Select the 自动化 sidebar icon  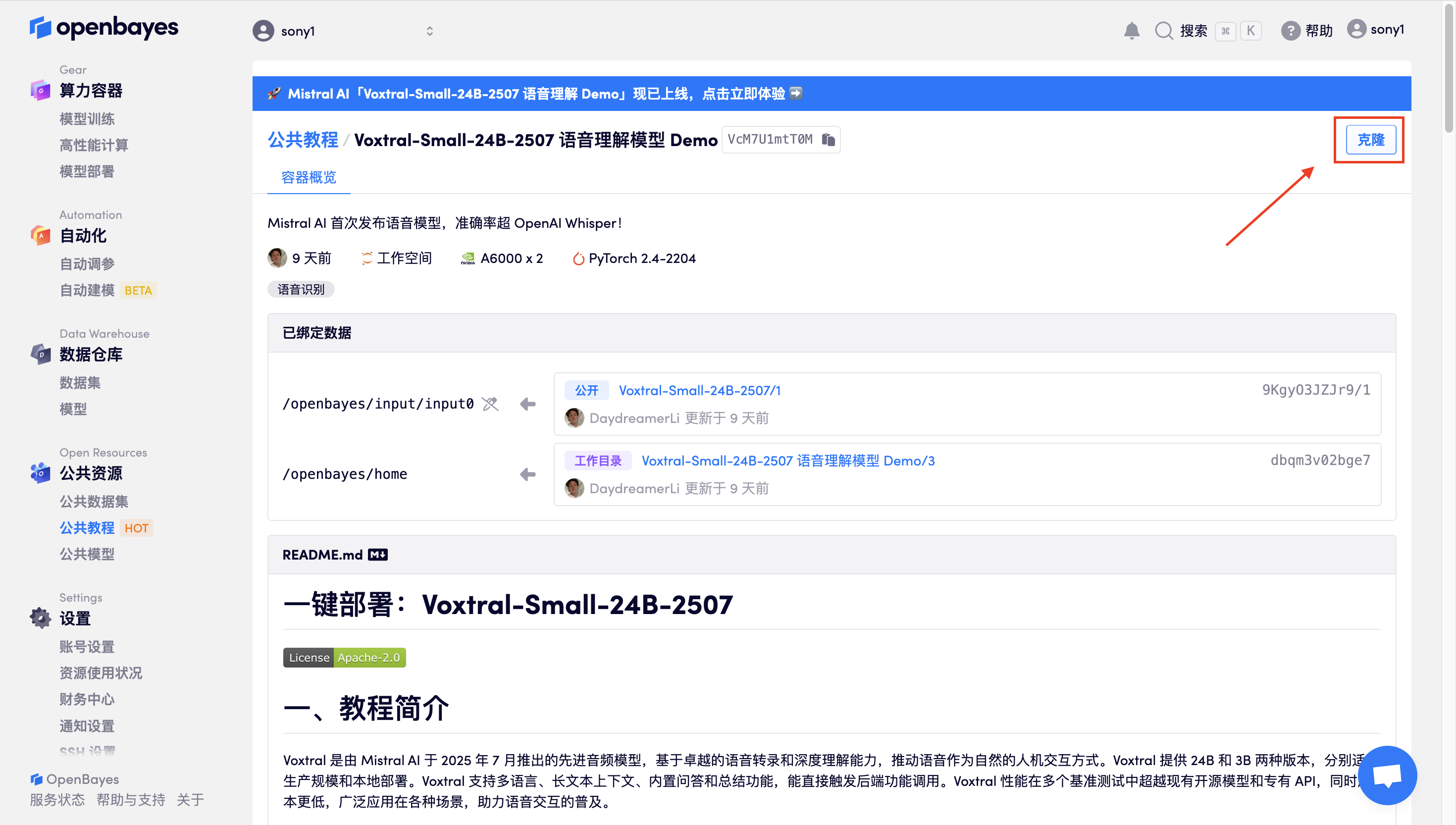40,236
